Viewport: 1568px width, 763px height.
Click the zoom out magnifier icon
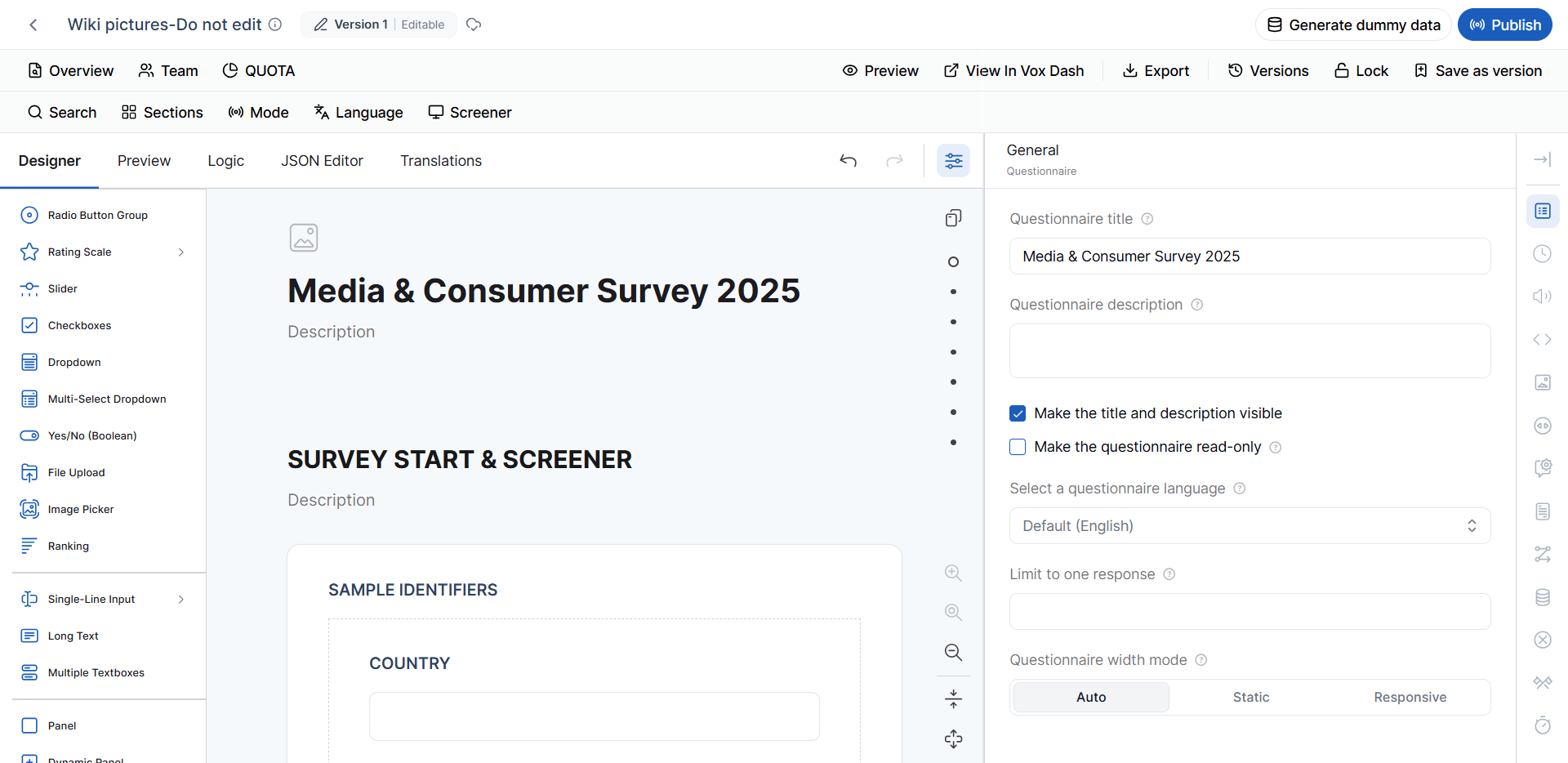[953, 652]
